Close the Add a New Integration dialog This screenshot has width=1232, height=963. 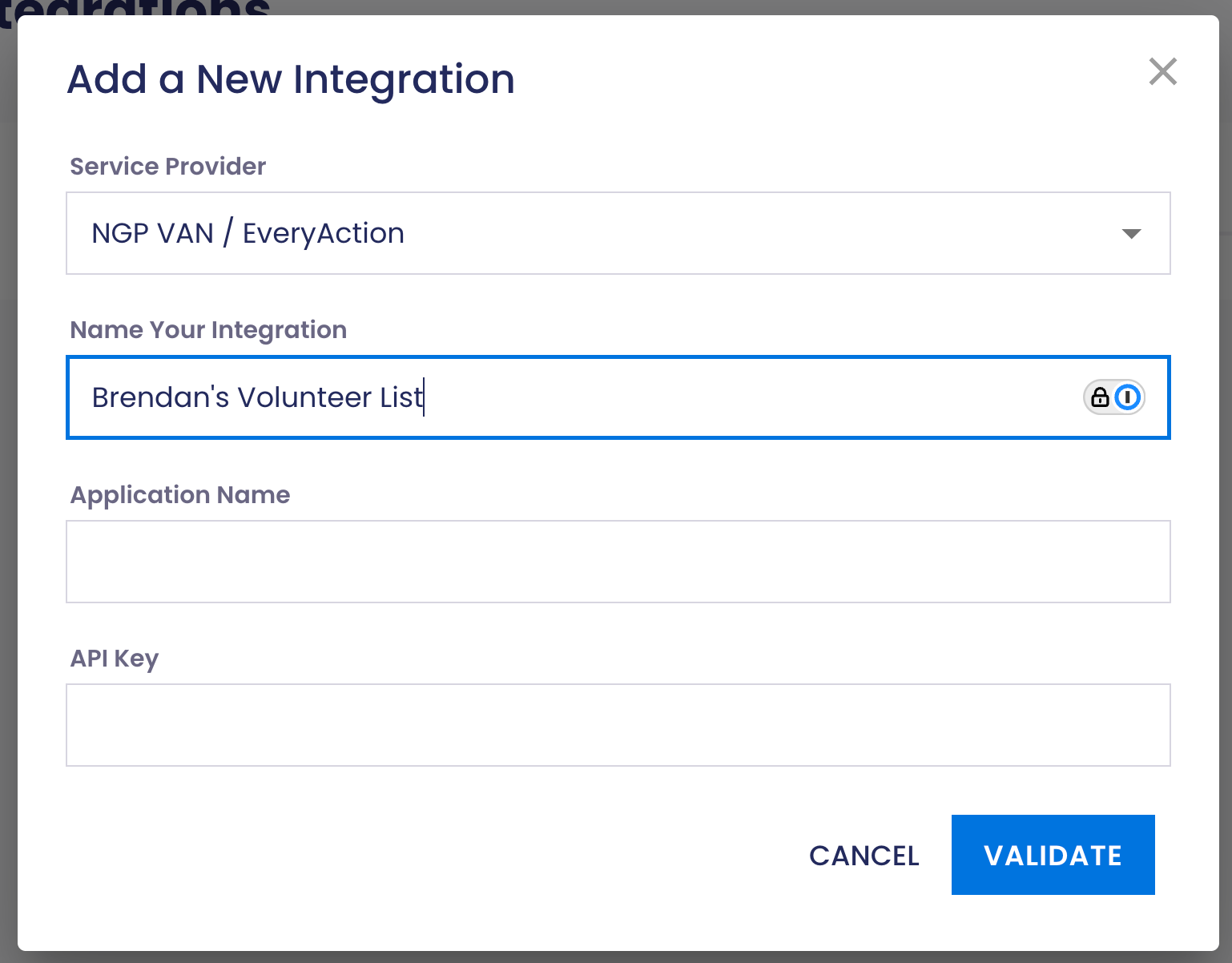(1162, 72)
